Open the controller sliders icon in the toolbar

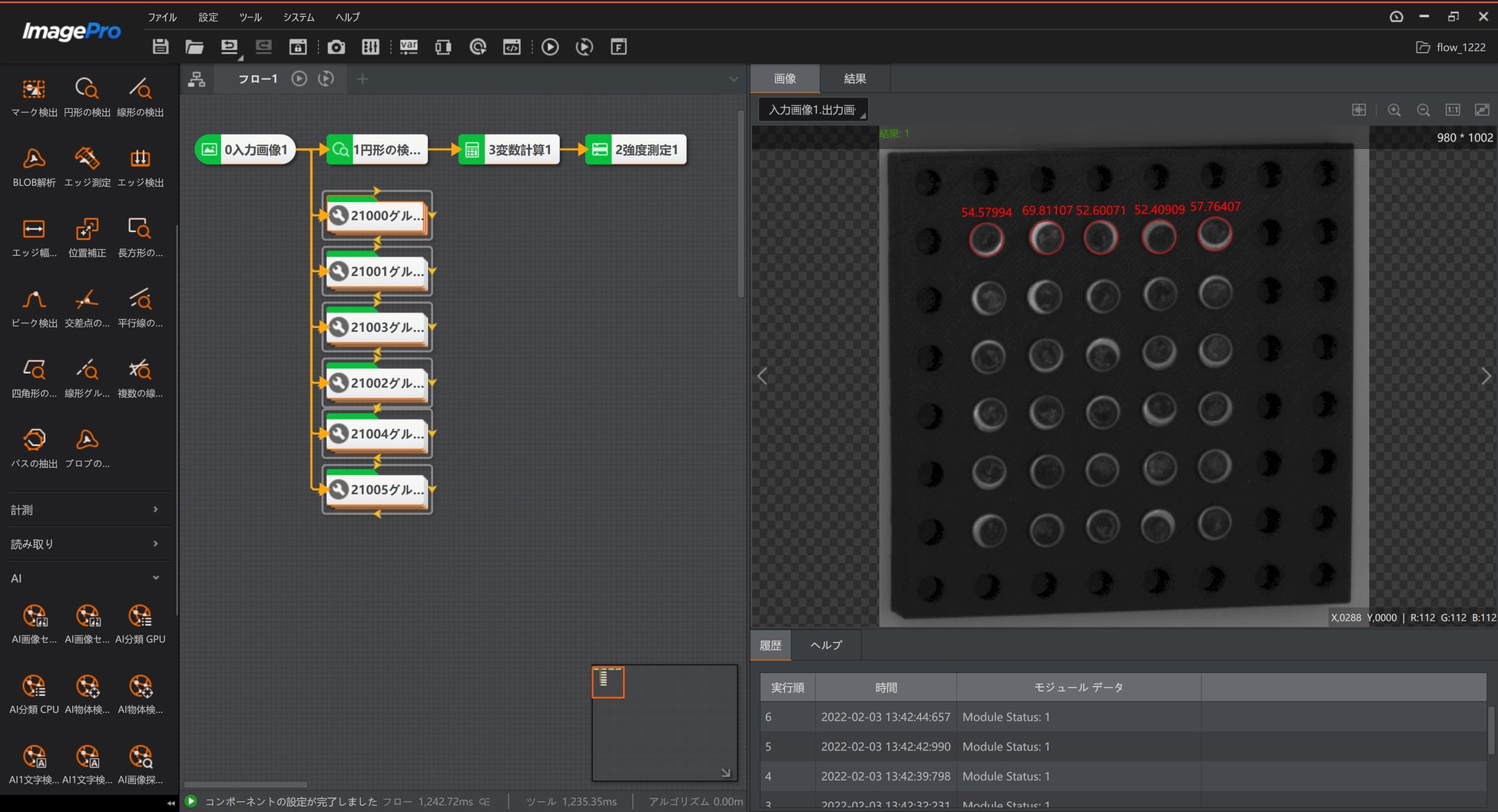click(x=370, y=47)
